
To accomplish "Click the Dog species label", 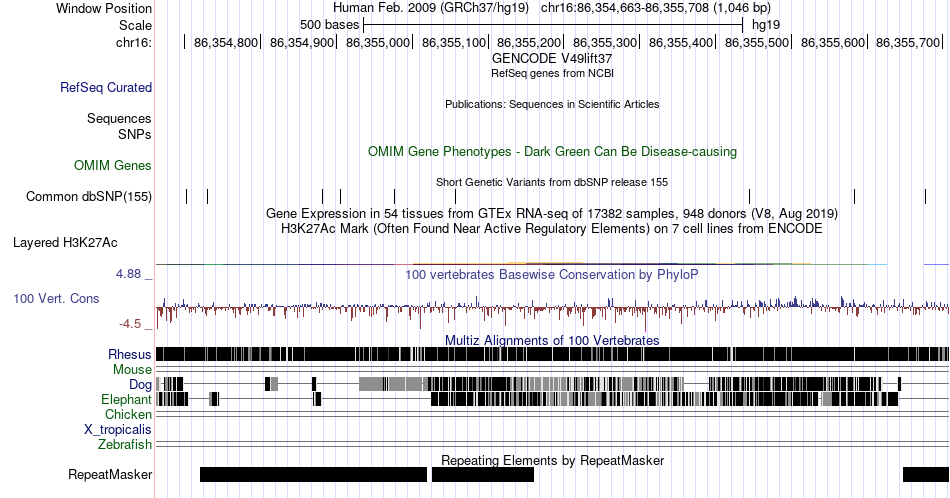I will tap(141, 385).
